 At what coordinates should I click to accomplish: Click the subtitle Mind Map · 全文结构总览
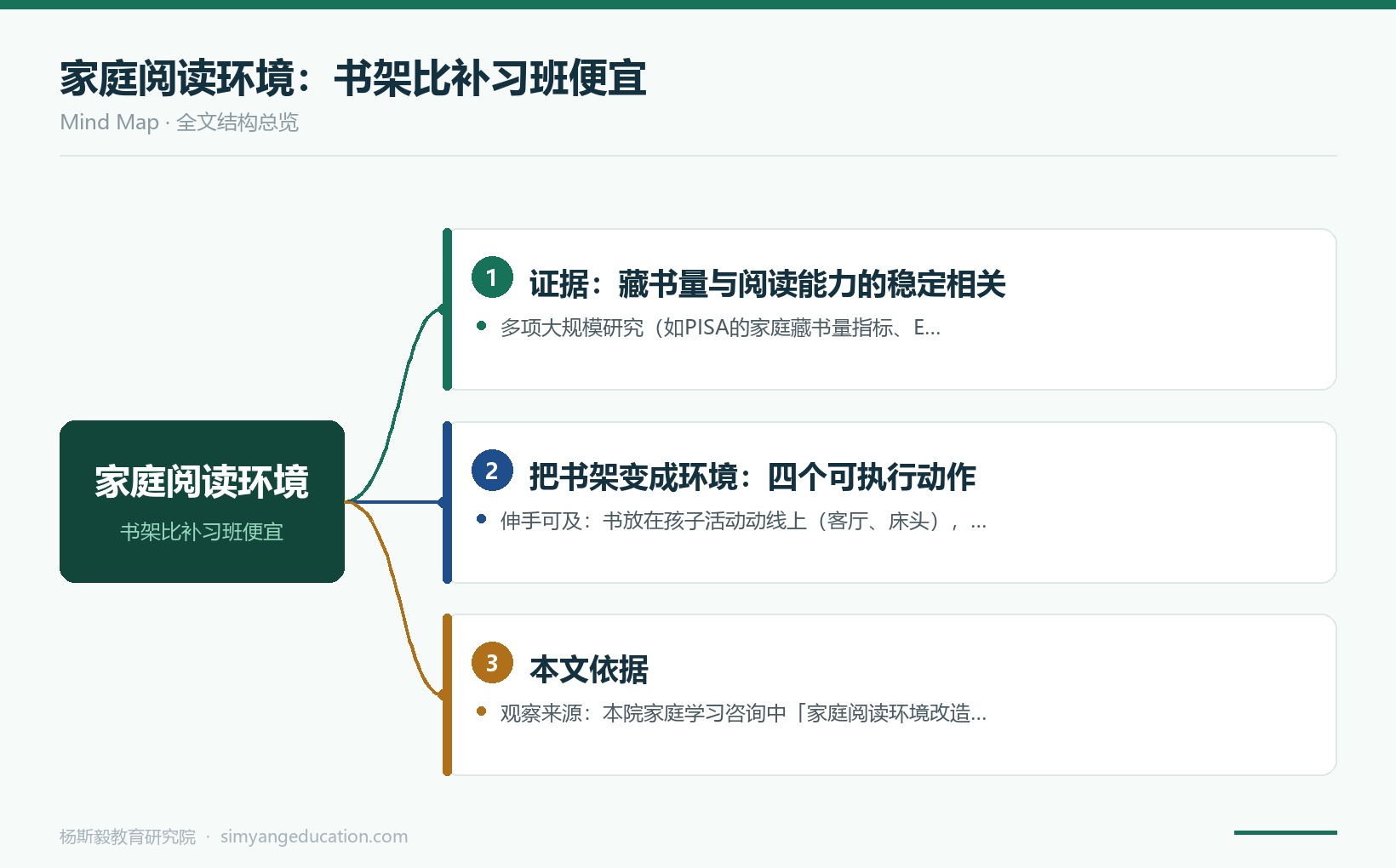[x=179, y=123]
